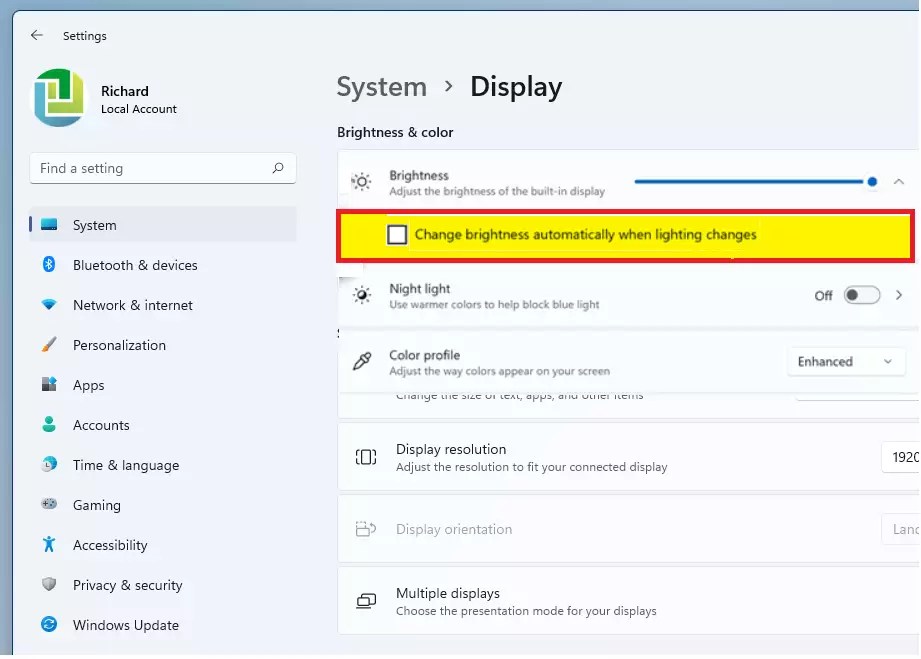Click the search magnifier icon
Viewport: 921px width, 659px height.
click(x=278, y=168)
